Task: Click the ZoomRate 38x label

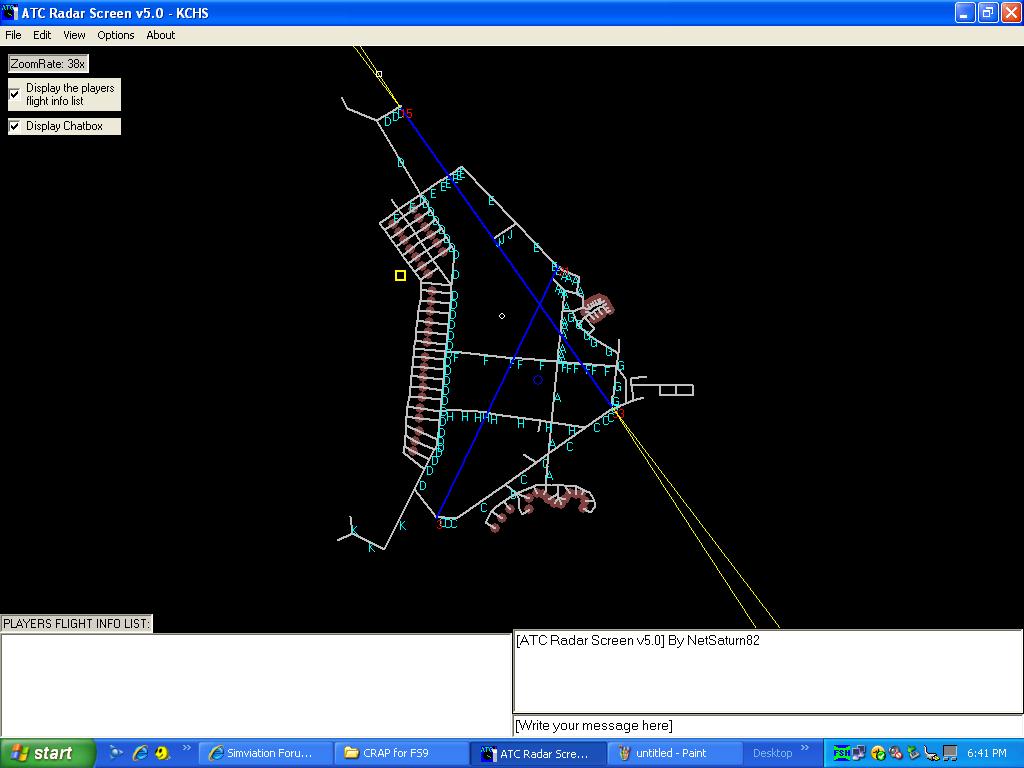Action: (48, 63)
